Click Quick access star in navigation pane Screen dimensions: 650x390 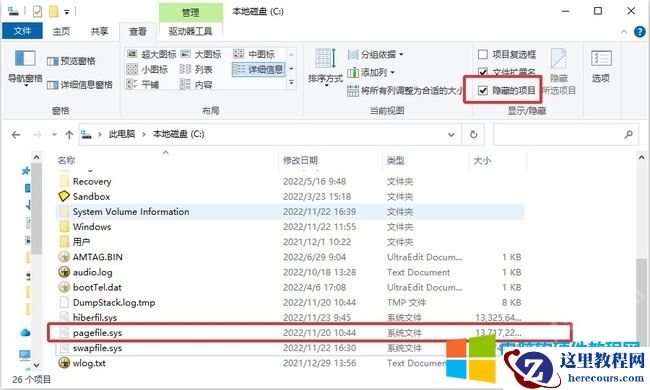click(x=26, y=171)
